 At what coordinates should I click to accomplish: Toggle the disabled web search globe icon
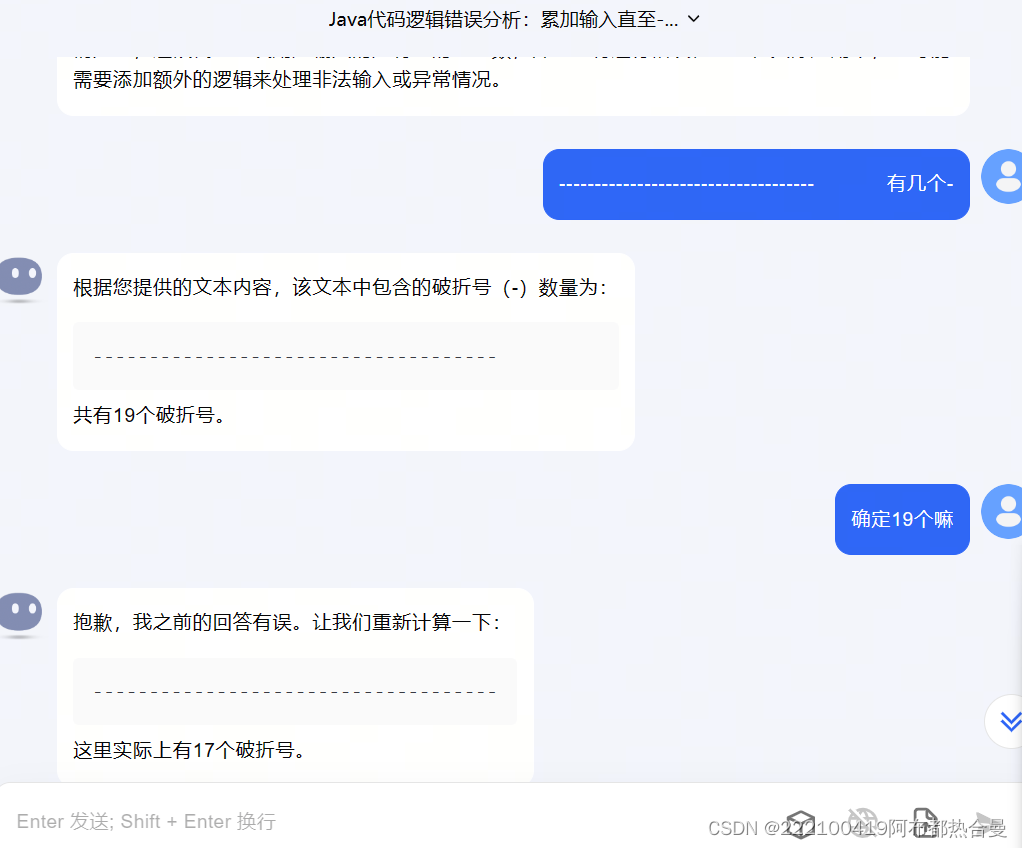click(x=862, y=822)
